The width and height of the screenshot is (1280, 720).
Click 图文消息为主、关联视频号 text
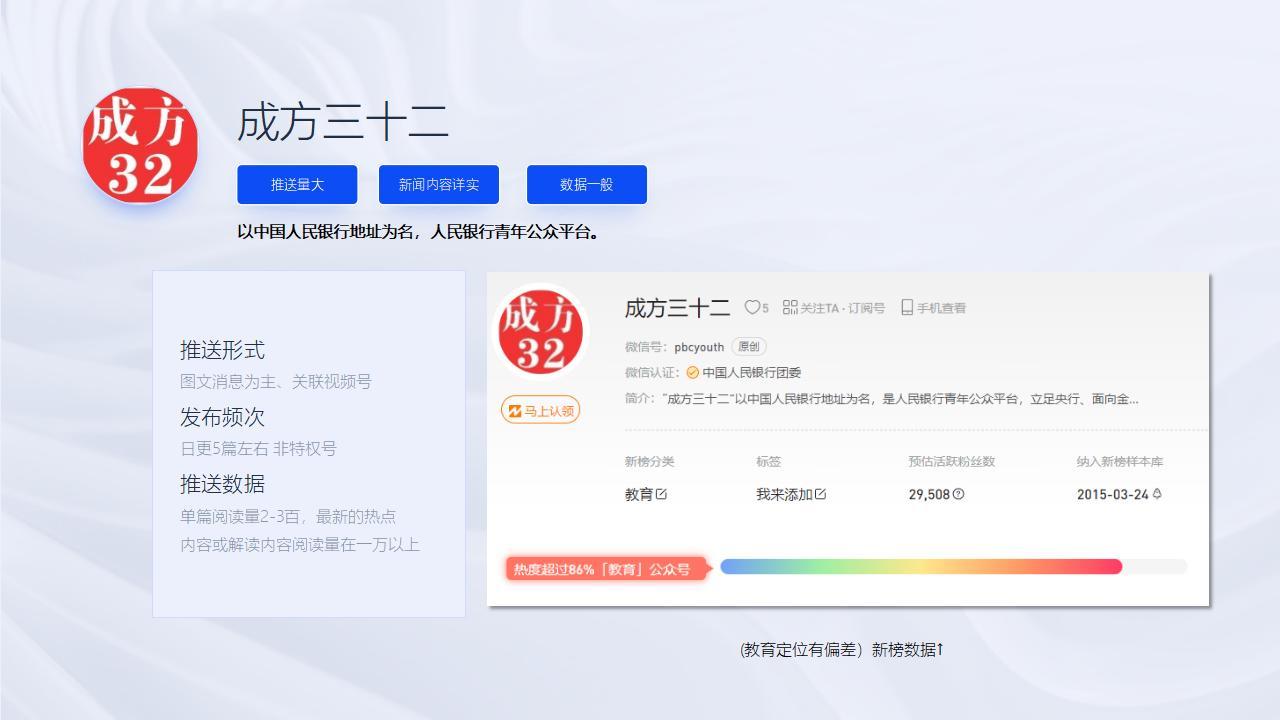click(x=276, y=381)
